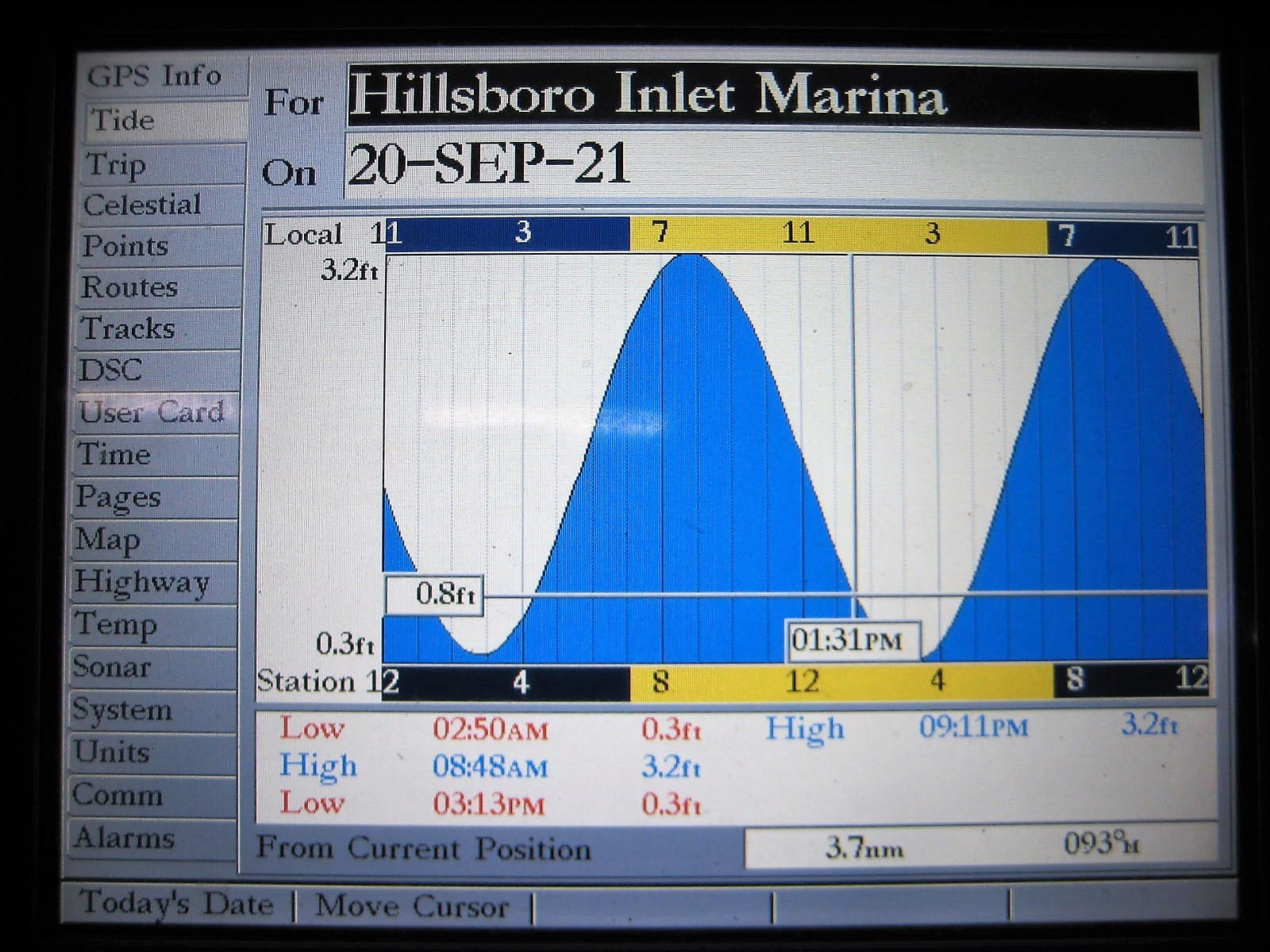Open the Routes tab
Image resolution: width=1270 pixels, height=952 pixels.
pyautogui.click(x=160, y=287)
